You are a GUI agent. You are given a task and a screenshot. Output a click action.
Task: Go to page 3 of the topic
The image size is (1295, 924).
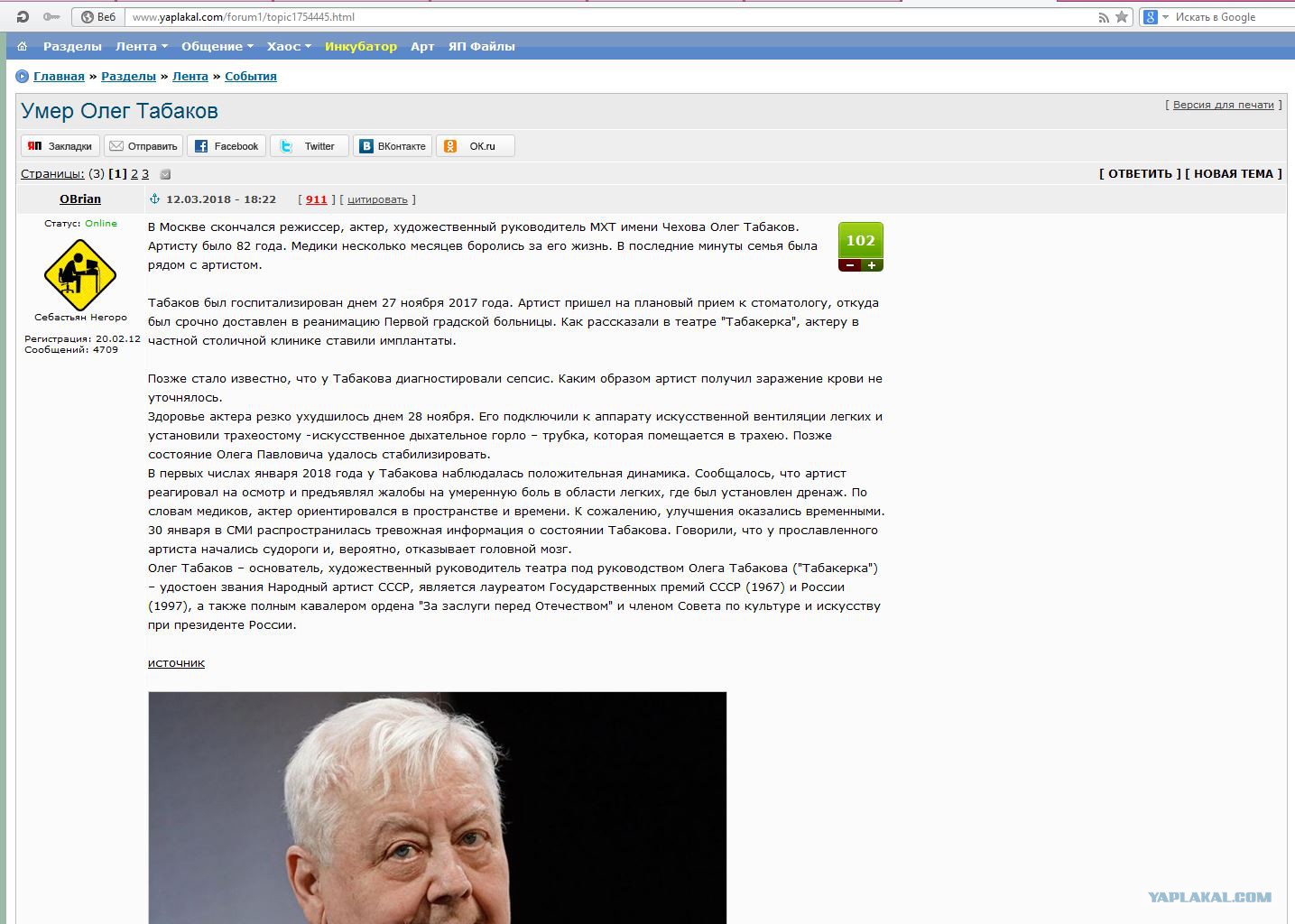(x=145, y=174)
